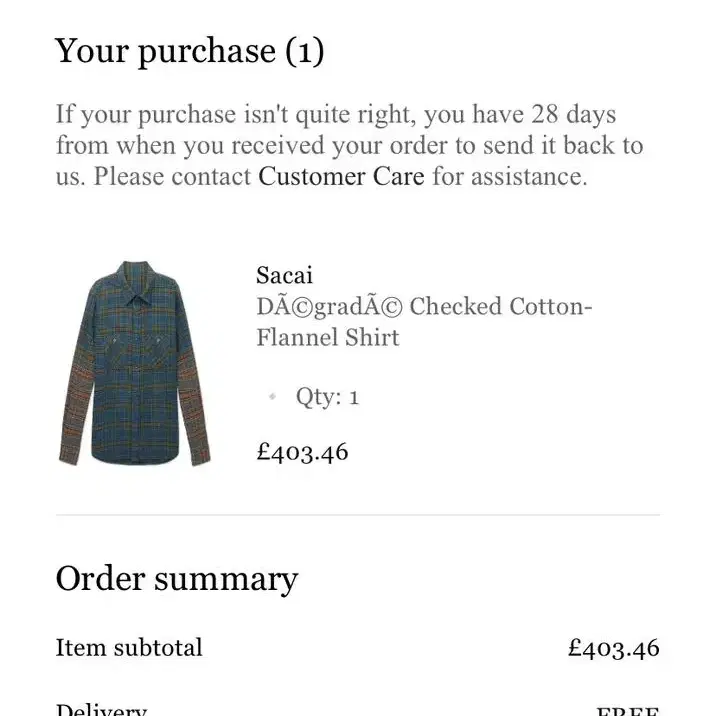Click the 'for assistance.' text after the link

[510, 176]
